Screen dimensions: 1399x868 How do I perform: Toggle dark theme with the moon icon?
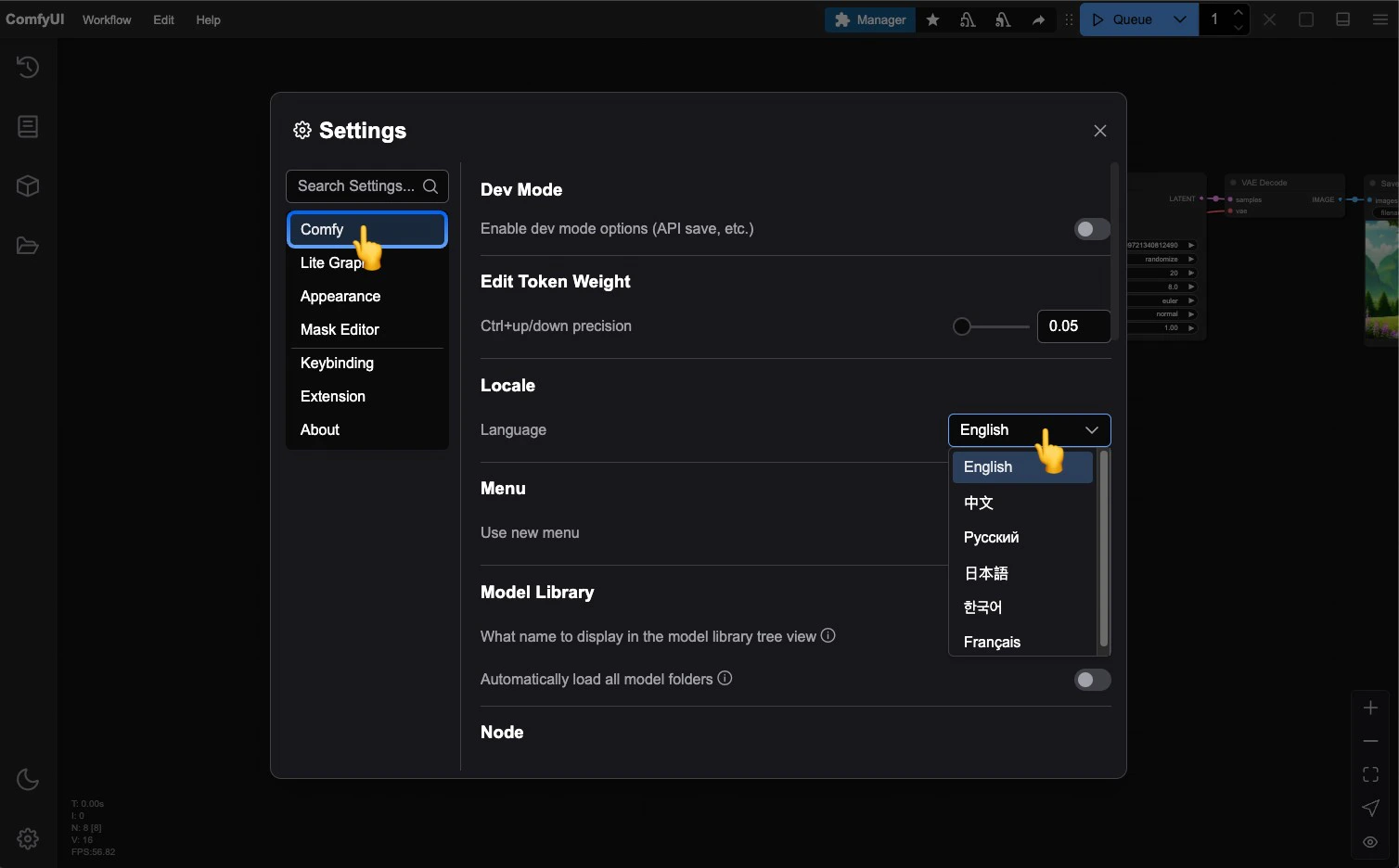(27, 779)
